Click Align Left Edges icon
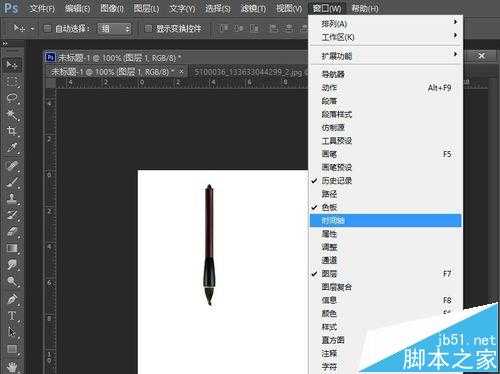The height and width of the screenshot is (374, 500). pos(273,28)
